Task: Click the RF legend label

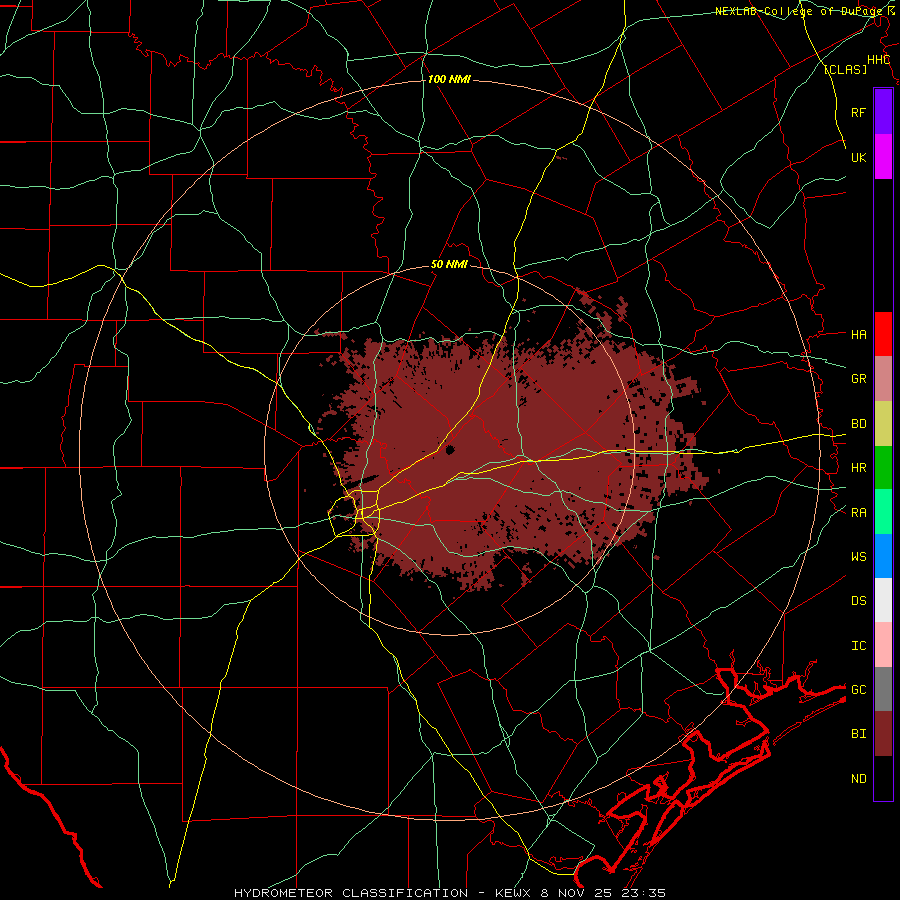Action: tap(858, 112)
